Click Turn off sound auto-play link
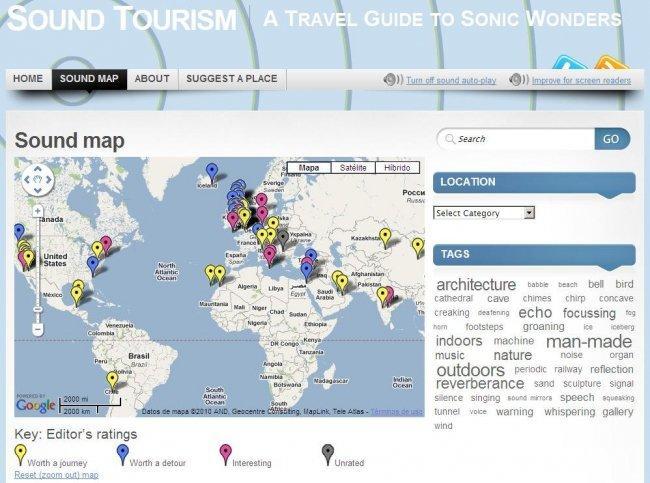 [451, 80]
